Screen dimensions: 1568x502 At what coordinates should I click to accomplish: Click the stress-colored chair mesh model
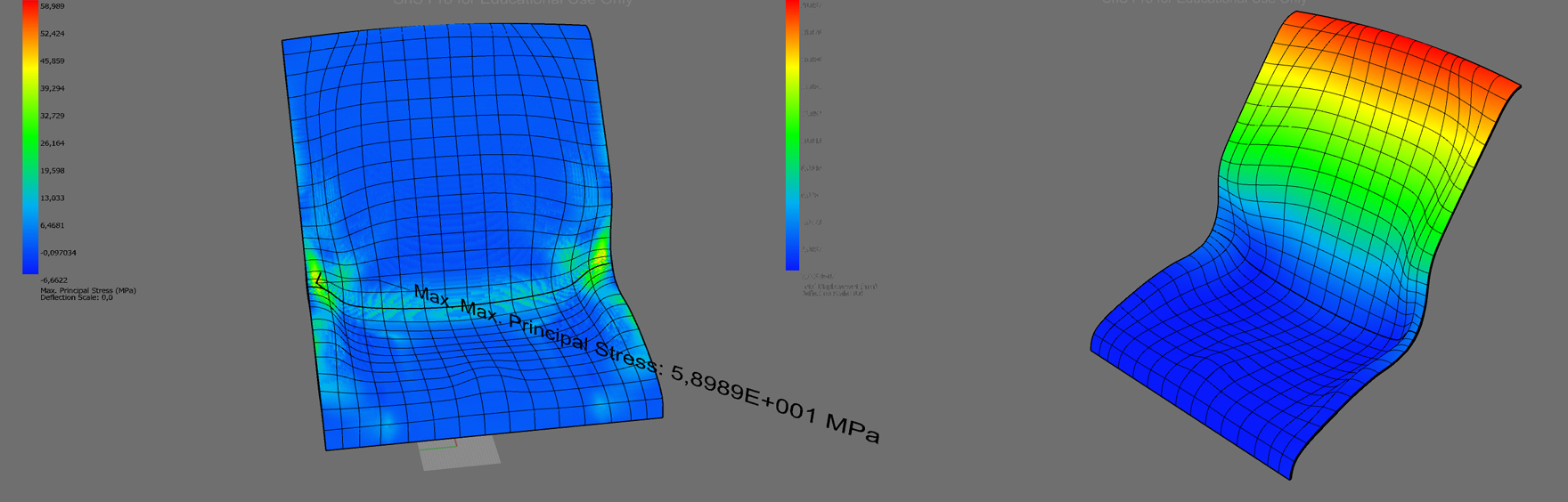(472, 236)
